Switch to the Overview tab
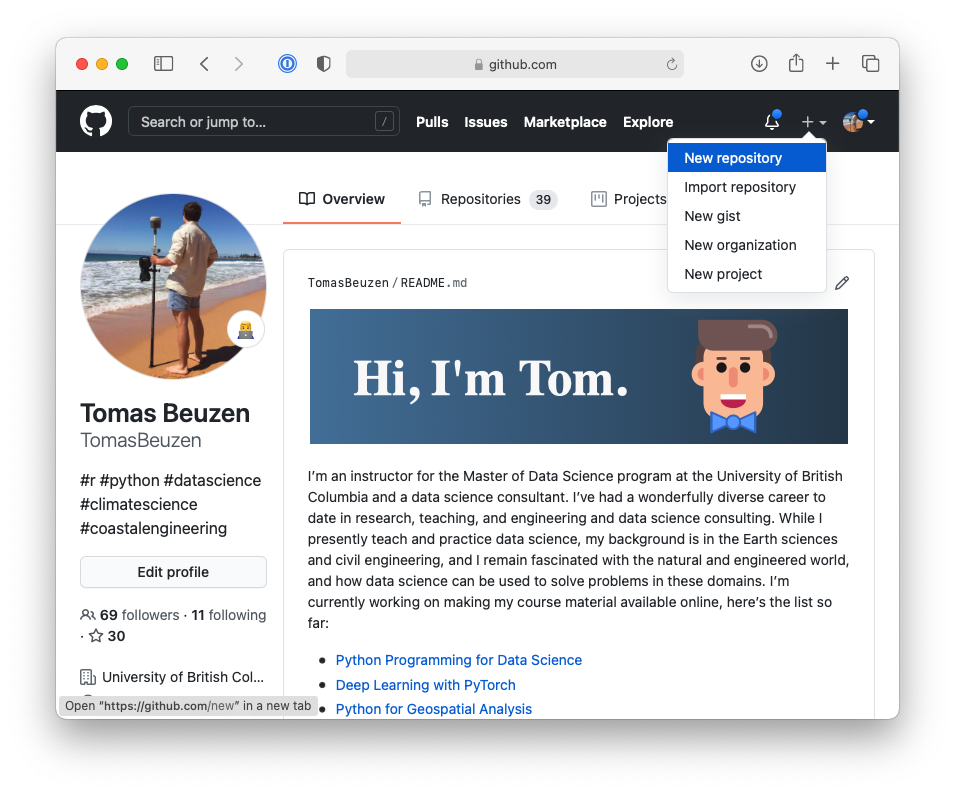Image resolution: width=955 pixels, height=793 pixels. (342, 199)
